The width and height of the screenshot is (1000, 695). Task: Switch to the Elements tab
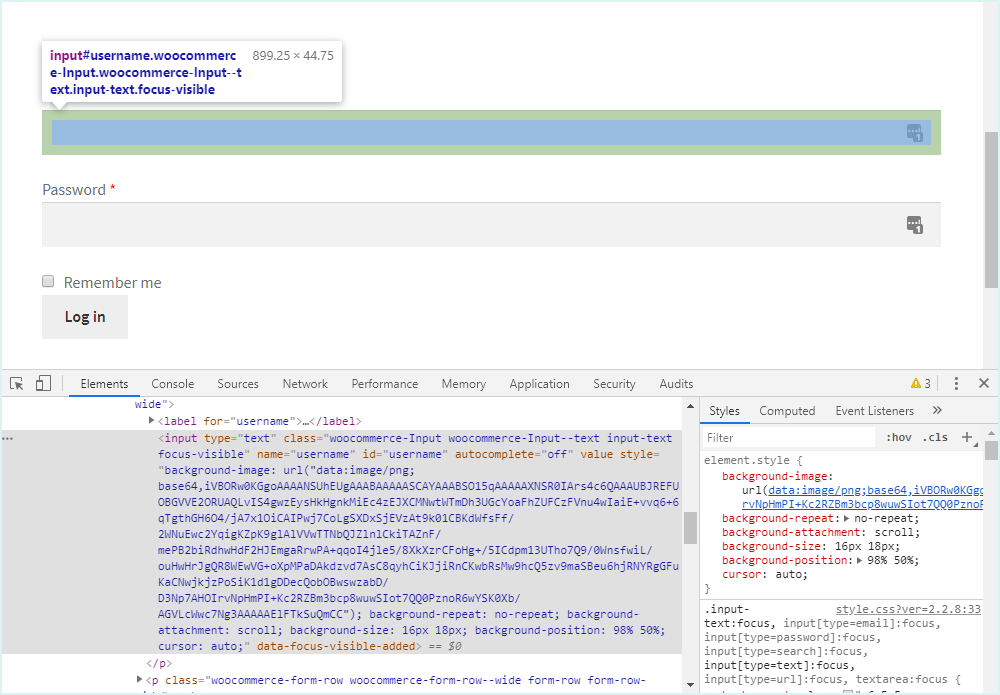point(104,384)
